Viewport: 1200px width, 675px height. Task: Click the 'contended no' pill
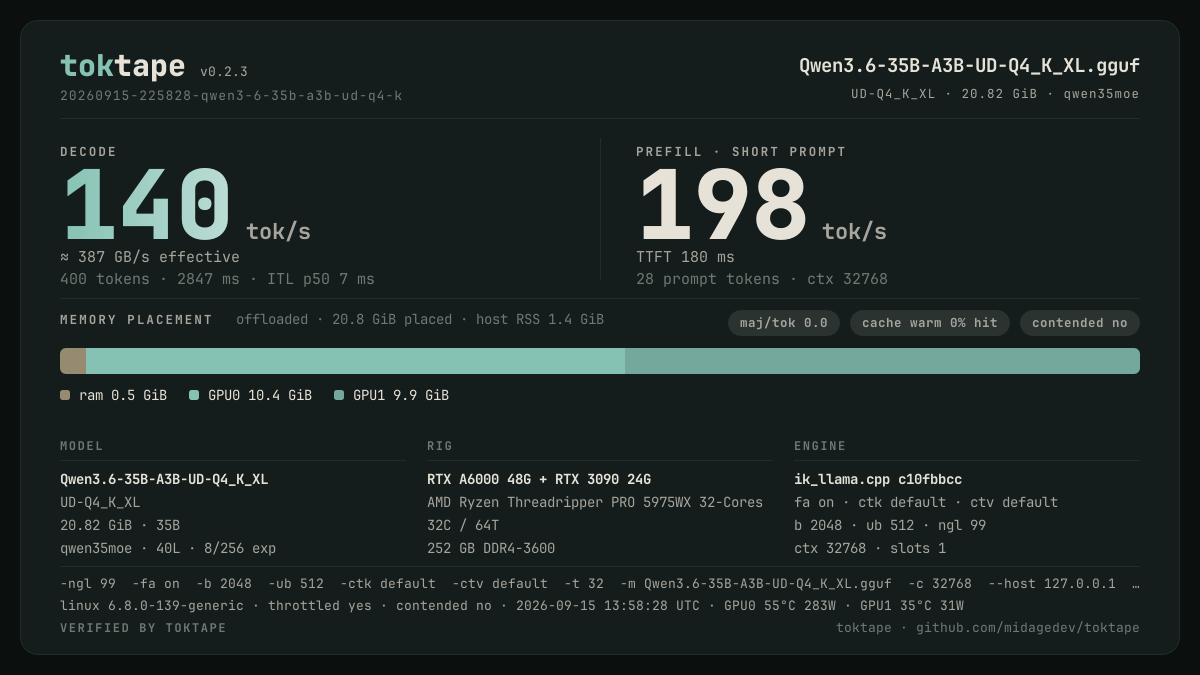pyautogui.click(x=1080, y=323)
